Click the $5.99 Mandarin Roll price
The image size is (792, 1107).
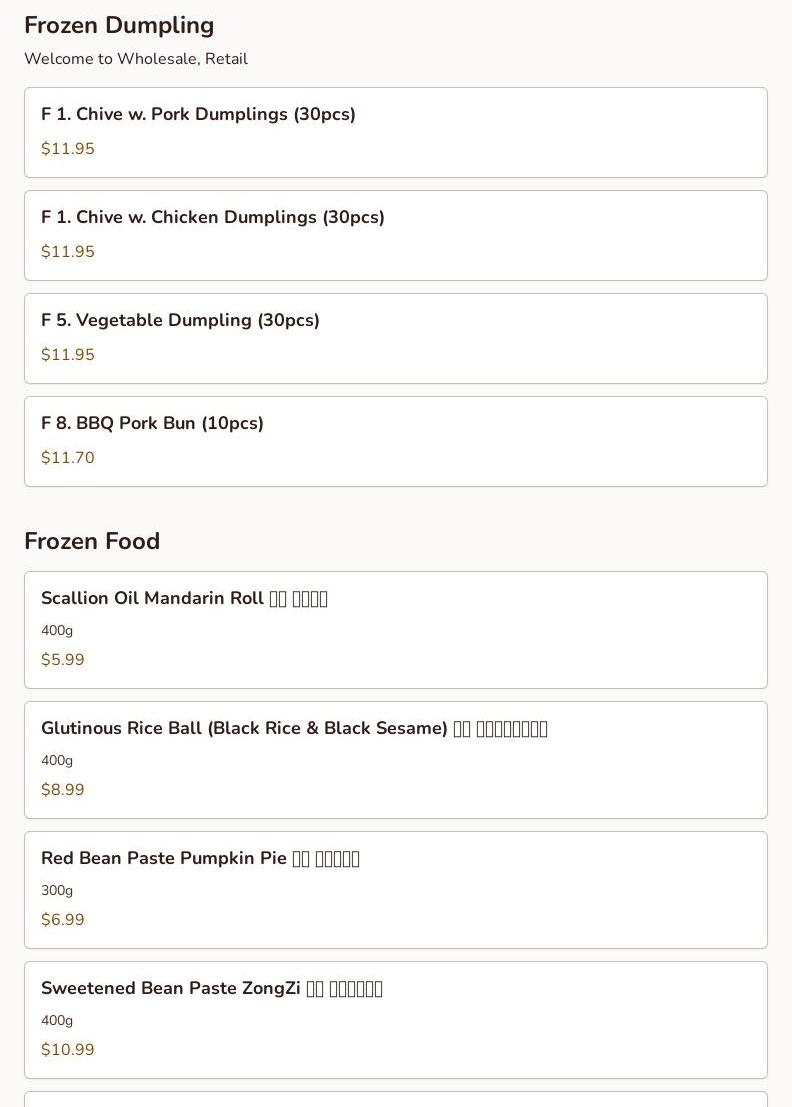(63, 659)
